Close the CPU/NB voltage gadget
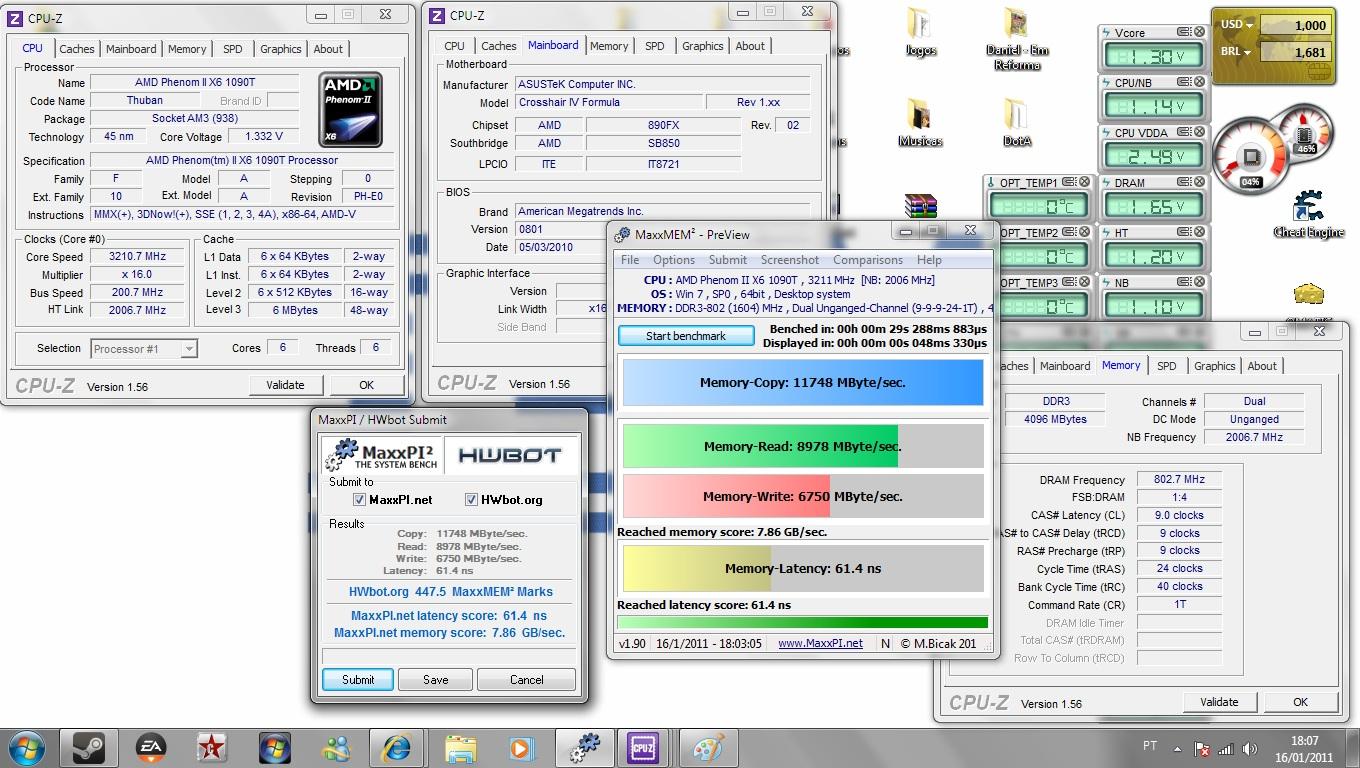Viewport: 1360px width, 768px height. 1197,83
